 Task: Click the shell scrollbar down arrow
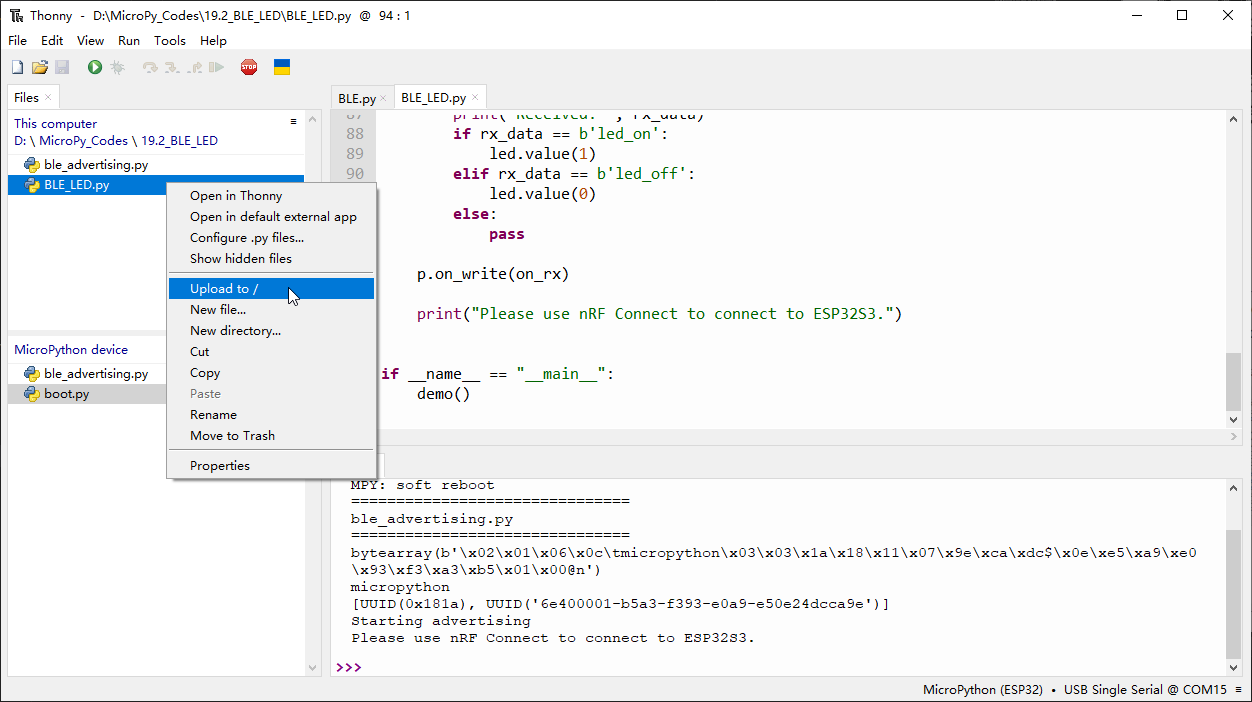pyautogui.click(x=1234, y=667)
